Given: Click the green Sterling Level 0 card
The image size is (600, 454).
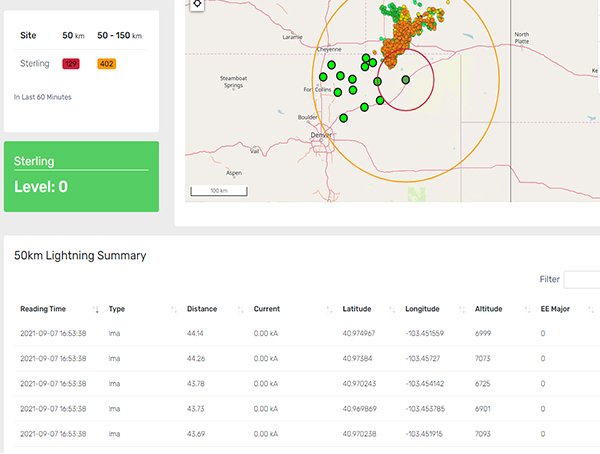Looking at the screenshot, I should [81, 176].
